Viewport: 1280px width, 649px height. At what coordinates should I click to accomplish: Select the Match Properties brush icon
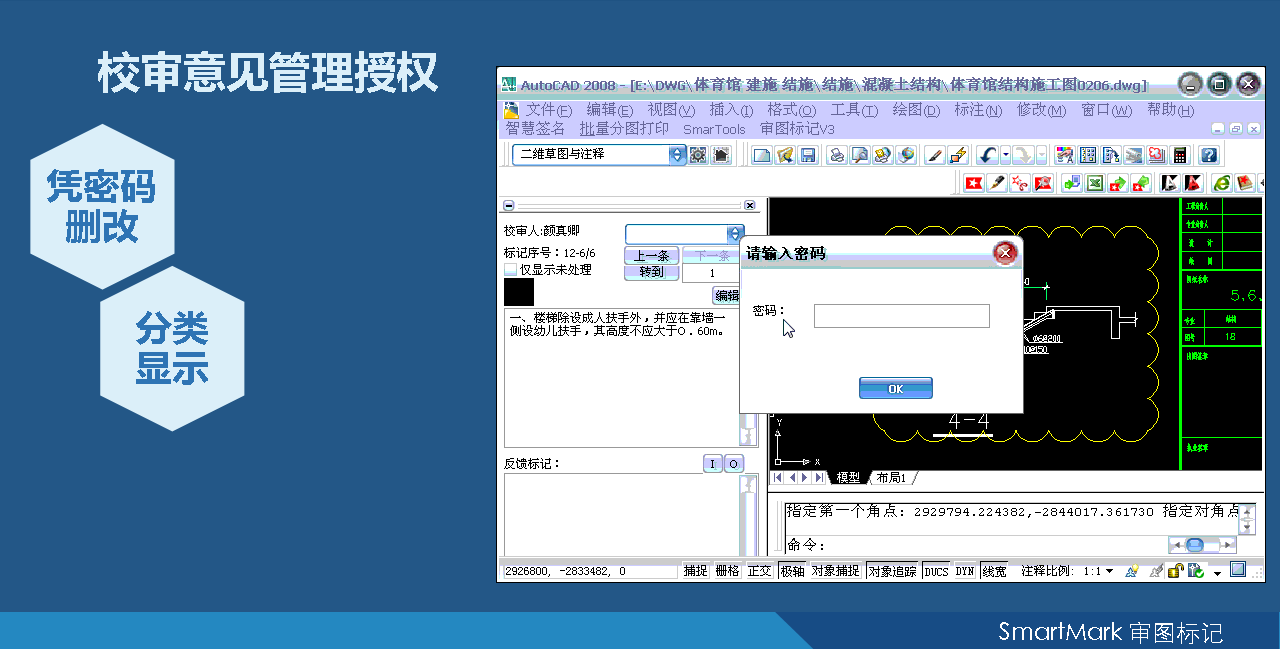934,156
